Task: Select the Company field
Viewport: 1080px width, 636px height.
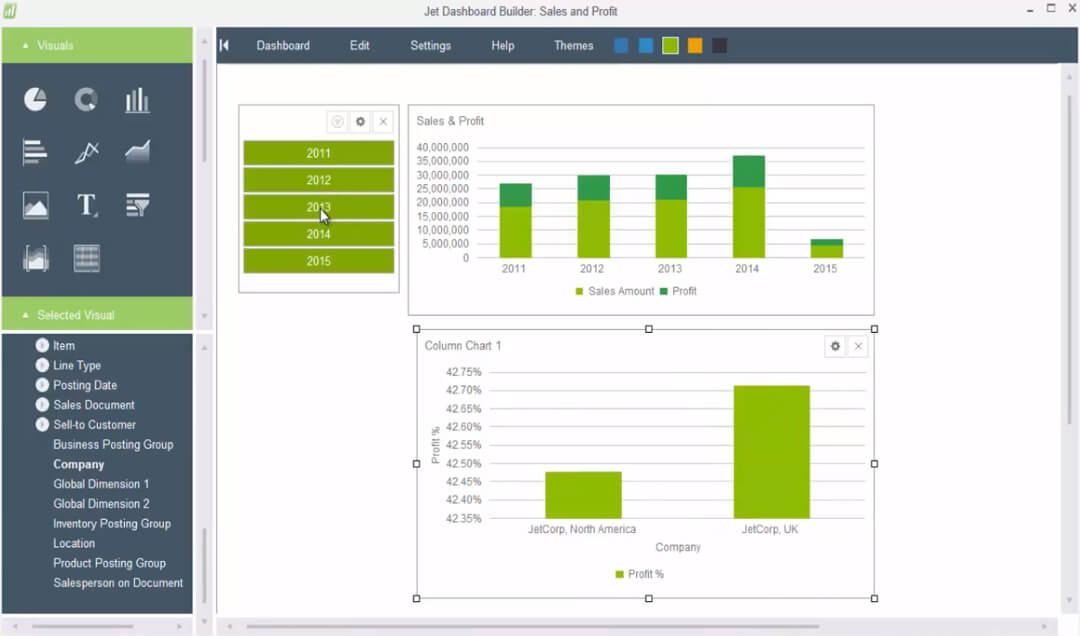Action: pyautogui.click(x=79, y=464)
